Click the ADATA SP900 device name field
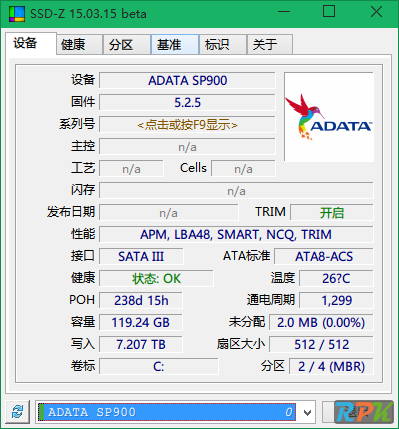Viewport: 399px width, 429px height. point(187,81)
